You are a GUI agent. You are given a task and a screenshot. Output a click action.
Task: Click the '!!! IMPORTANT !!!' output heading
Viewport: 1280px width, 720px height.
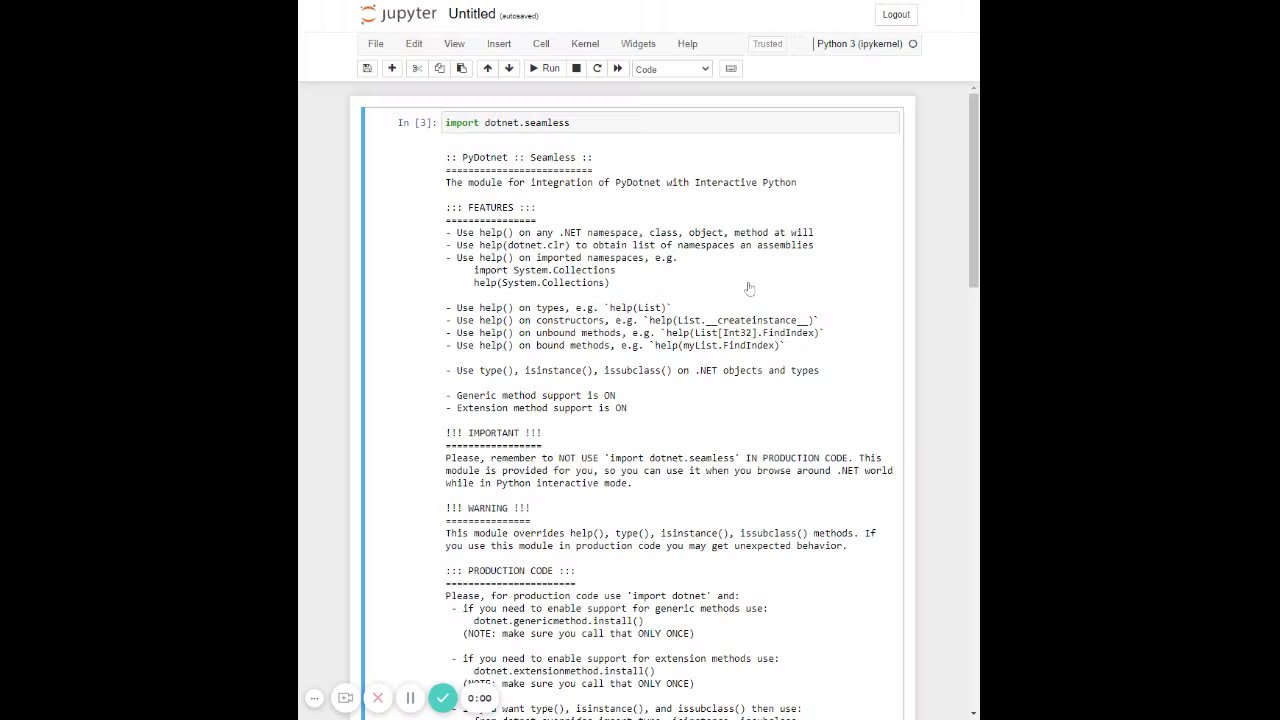493,433
